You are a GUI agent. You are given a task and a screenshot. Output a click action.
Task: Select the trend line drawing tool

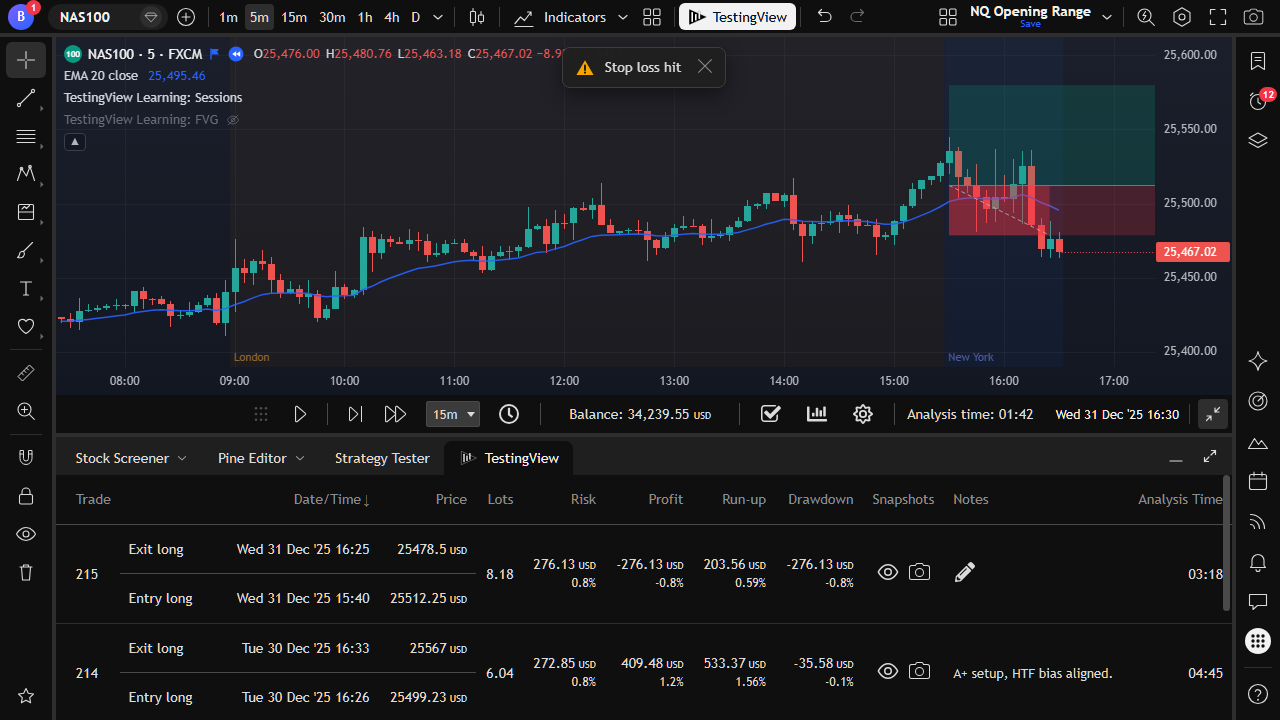click(26, 98)
